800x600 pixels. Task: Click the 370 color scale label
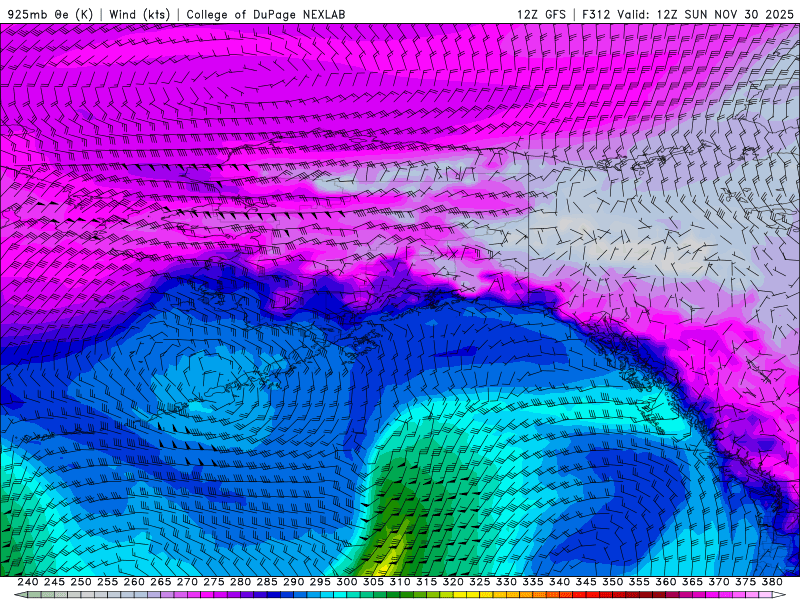719,582
